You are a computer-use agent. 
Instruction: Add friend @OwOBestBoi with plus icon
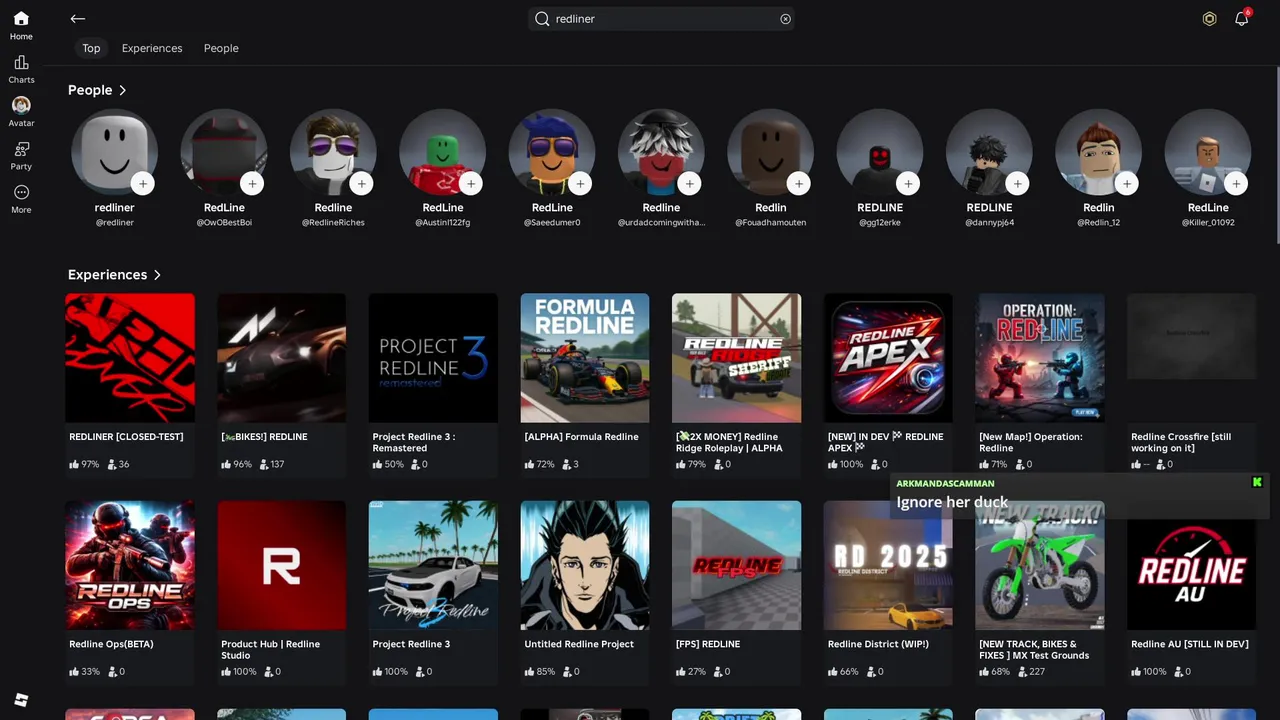click(x=252, y=184)
